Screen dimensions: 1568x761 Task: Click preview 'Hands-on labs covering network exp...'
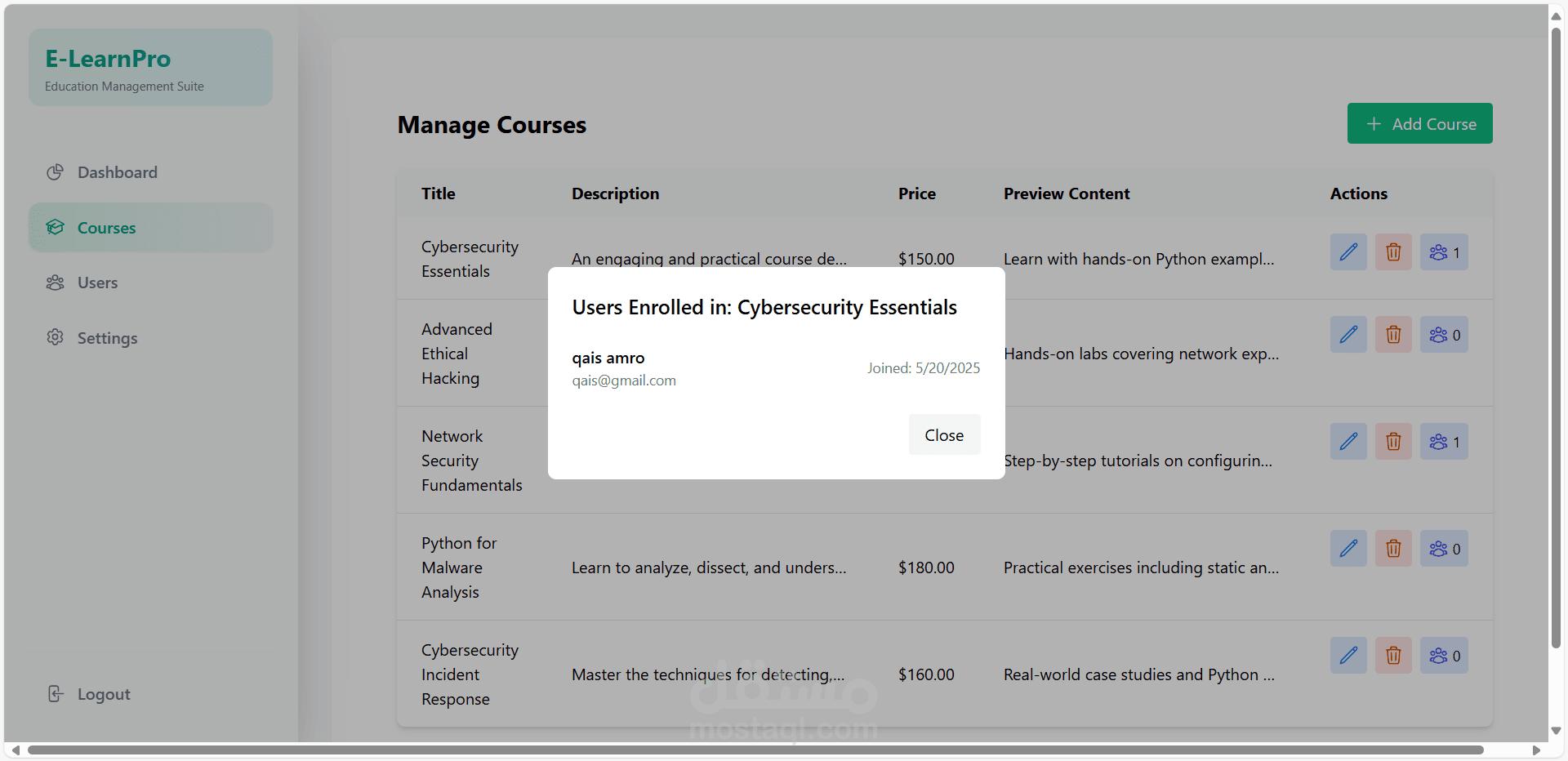click(x=1142, y=354)
